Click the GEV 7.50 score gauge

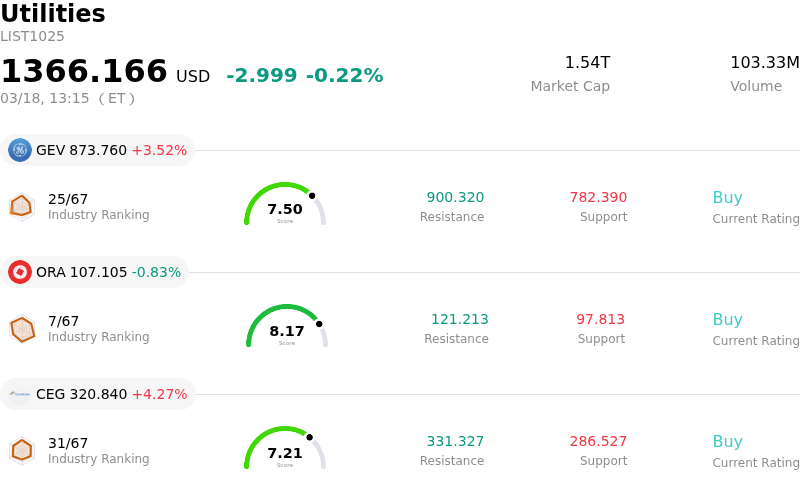pos(285,205)
